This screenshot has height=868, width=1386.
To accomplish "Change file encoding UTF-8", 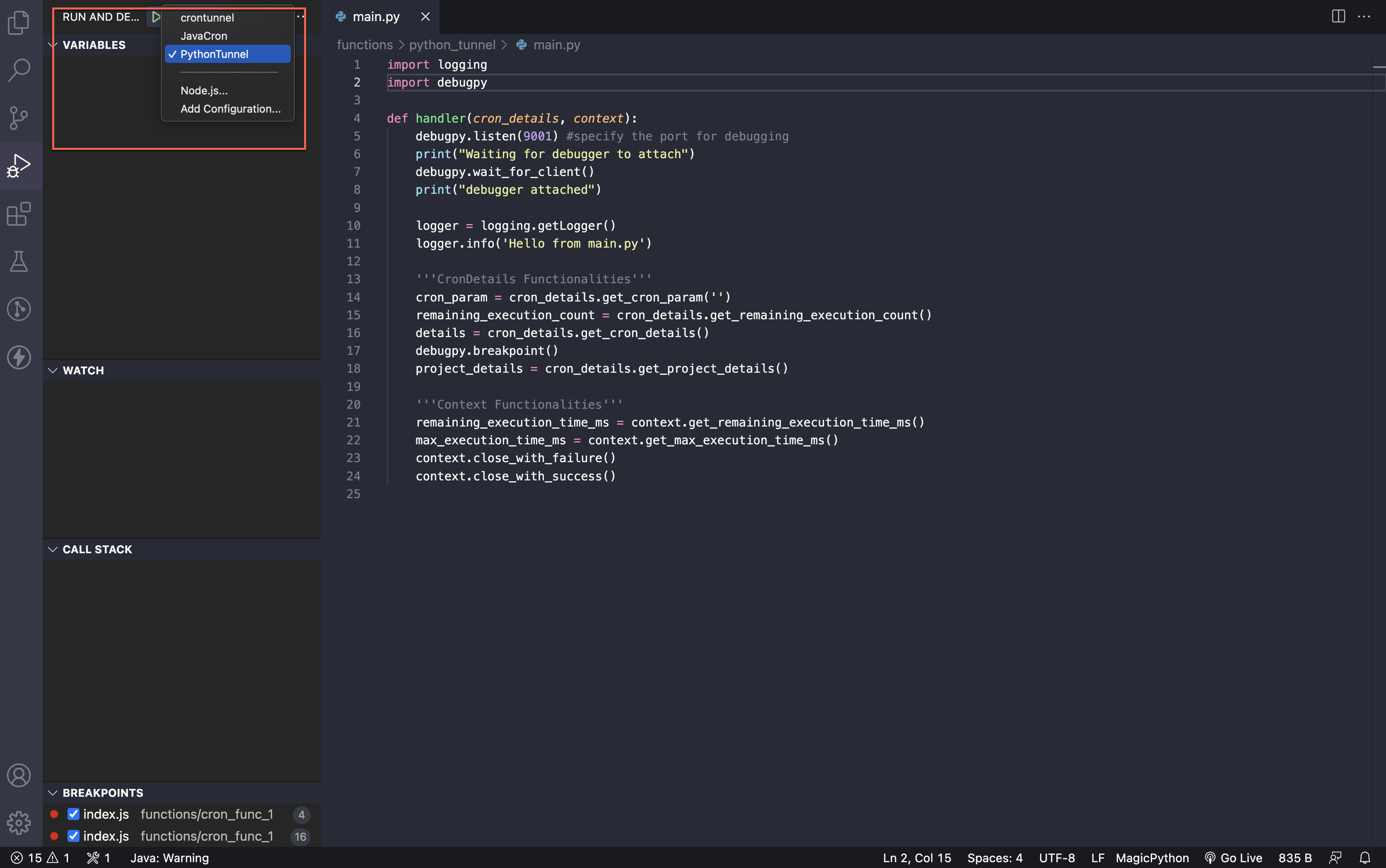I will coord(1057,858).
